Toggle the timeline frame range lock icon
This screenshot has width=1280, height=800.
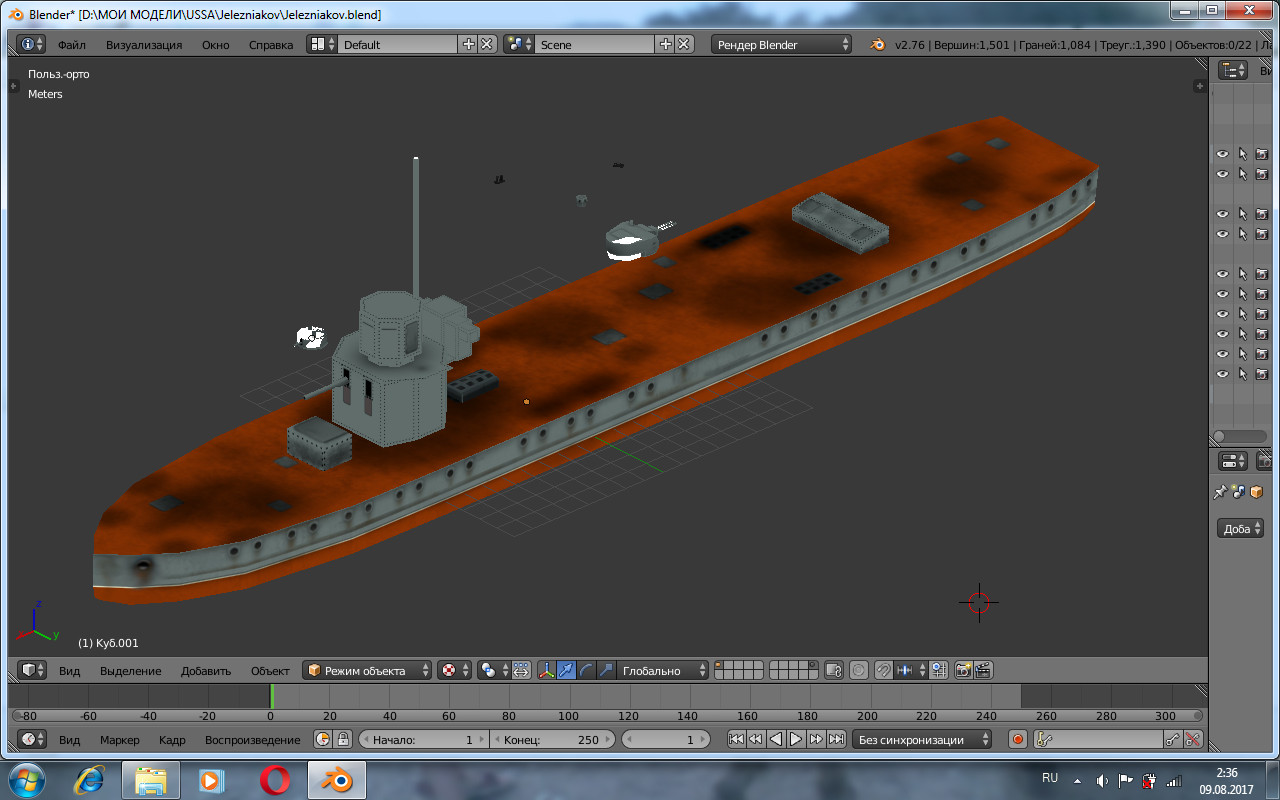[343, 740]
